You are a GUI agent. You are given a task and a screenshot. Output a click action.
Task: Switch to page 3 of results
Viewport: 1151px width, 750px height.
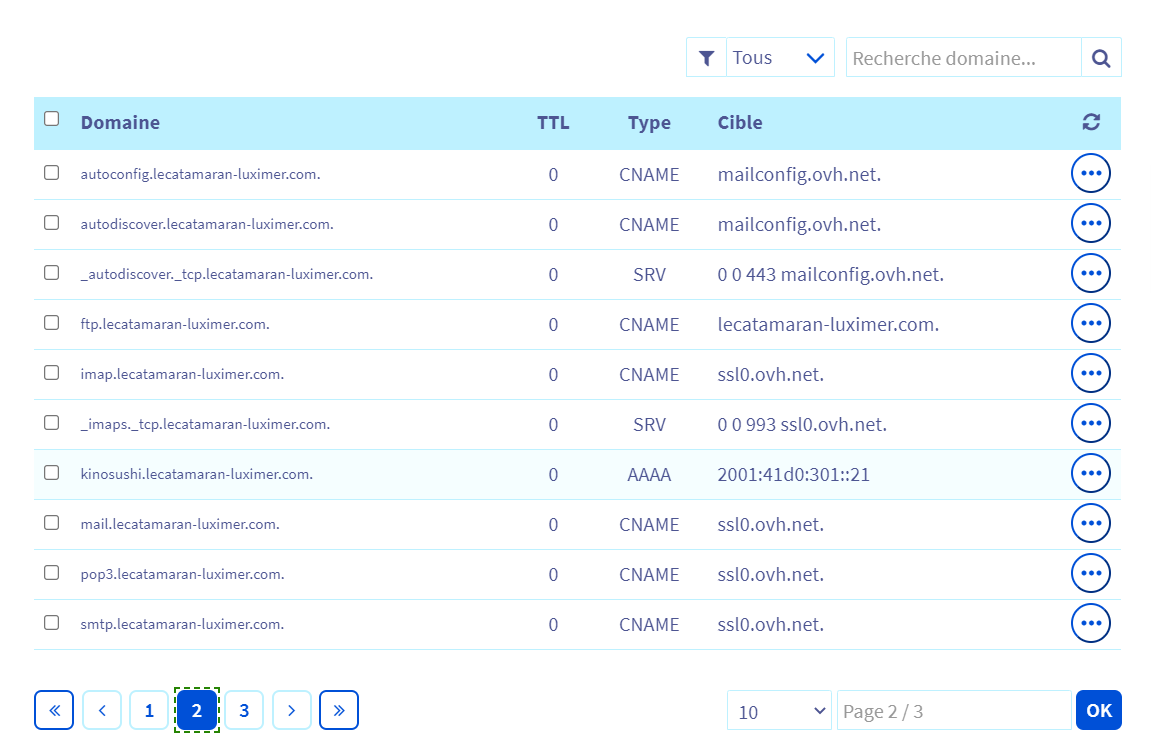pyautogui.click(x=244, y=710)
